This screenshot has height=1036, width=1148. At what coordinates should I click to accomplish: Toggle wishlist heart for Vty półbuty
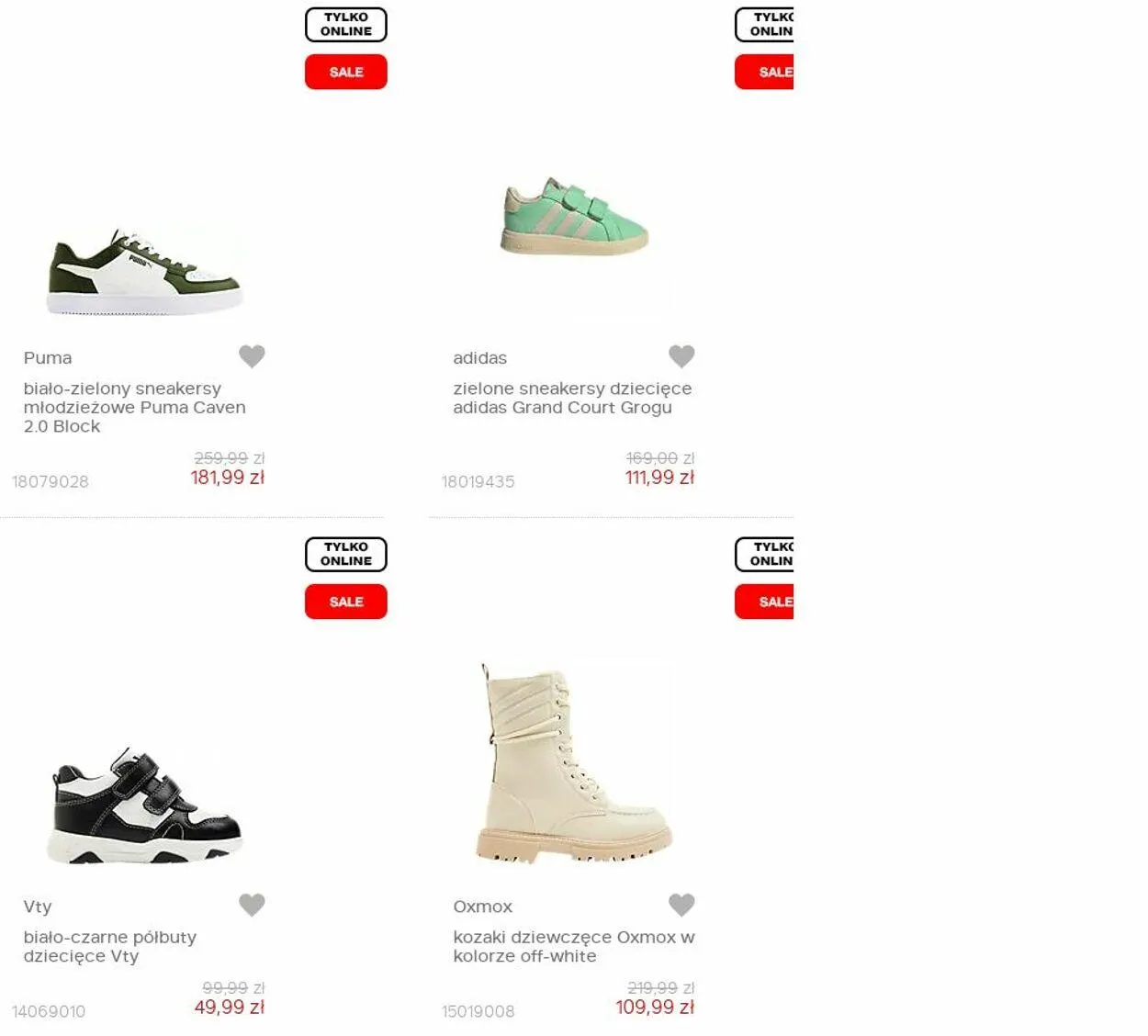coord(252,904)
